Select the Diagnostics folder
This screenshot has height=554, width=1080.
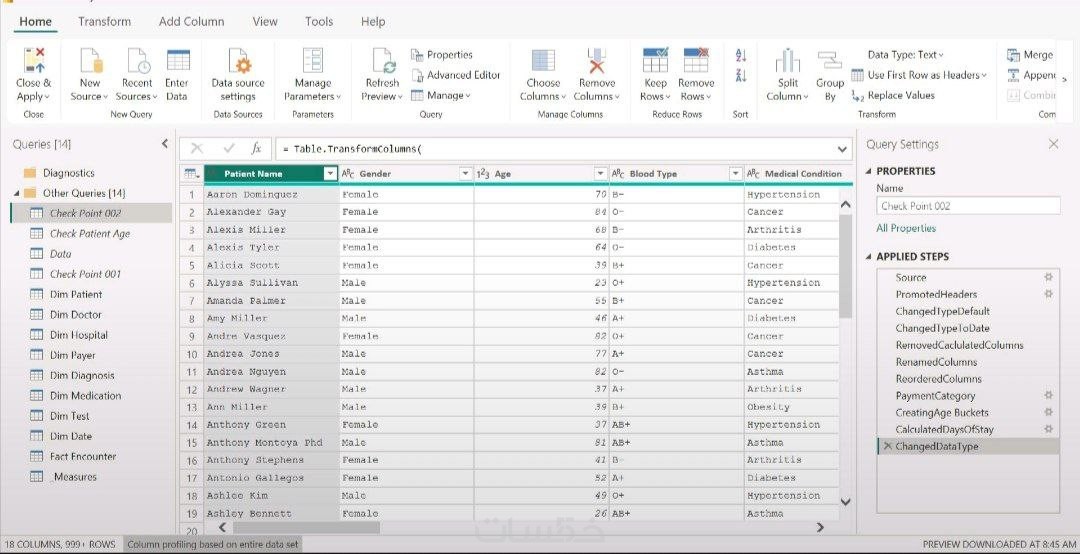click(68, 173)
